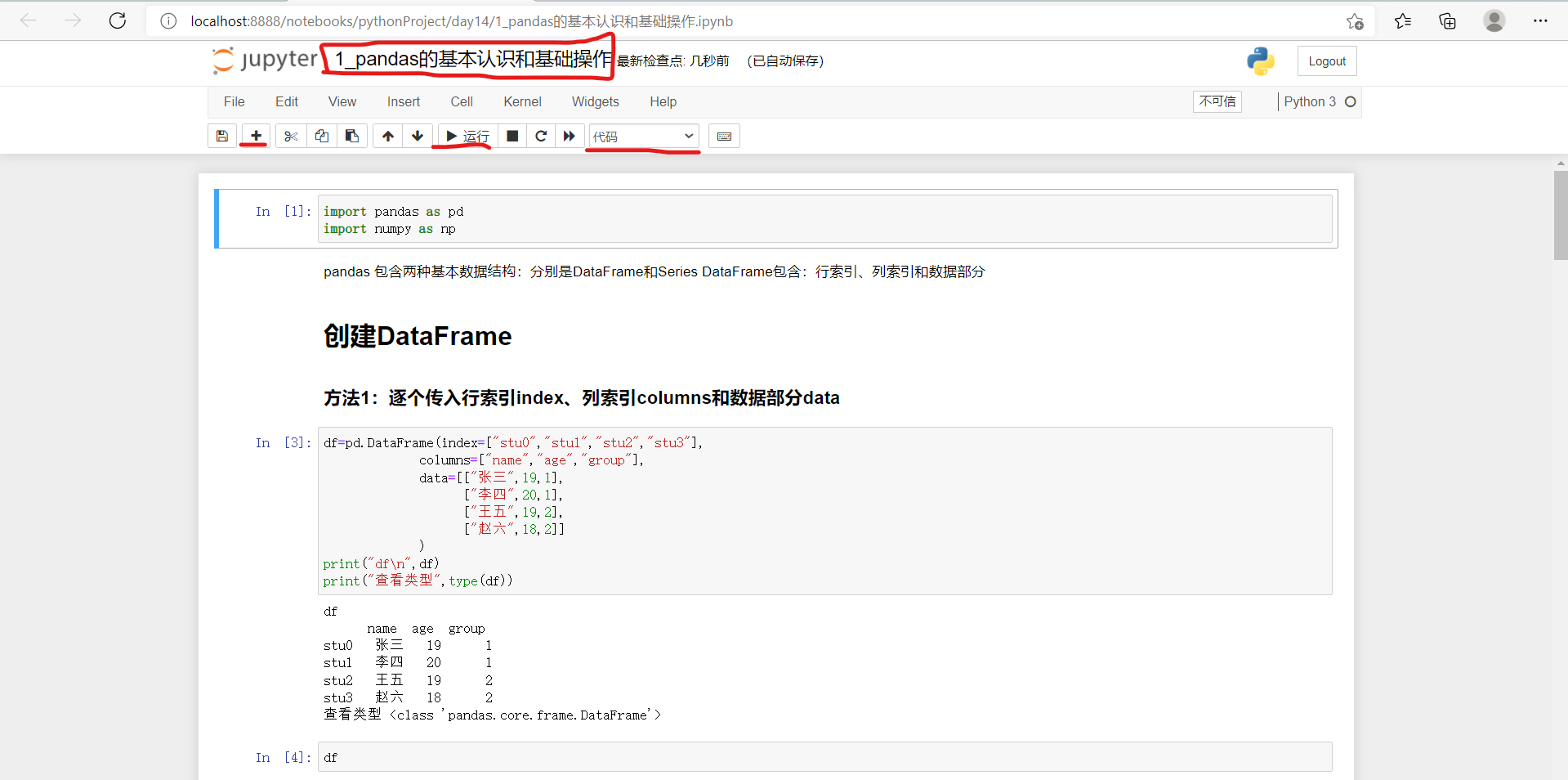Click the 不可信 (not trusted) button
This screenshot has height=780, width=1568.
[1217, 101]
